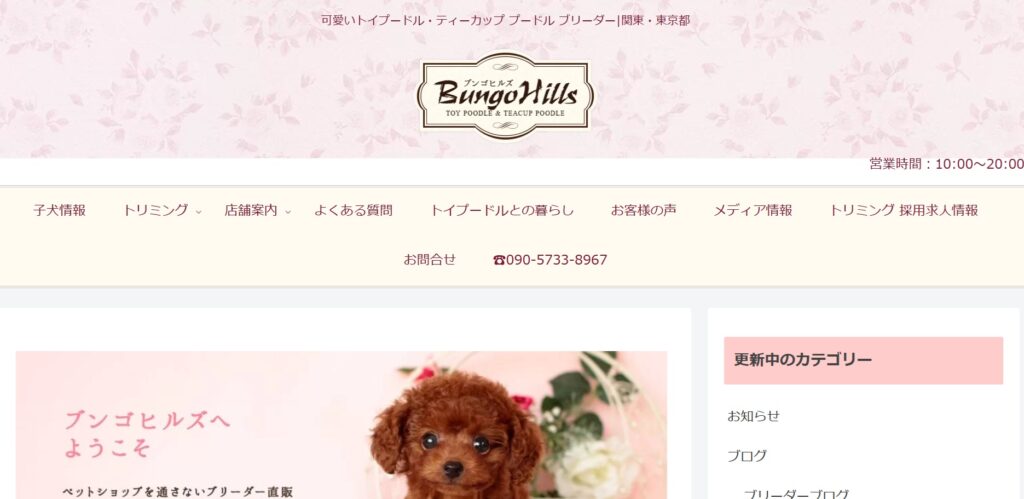The width and height of the screenshot is (1024, 499).
Task: Click the 更新中のカテゴリー pink heading
Action: [x=863, y=361]
